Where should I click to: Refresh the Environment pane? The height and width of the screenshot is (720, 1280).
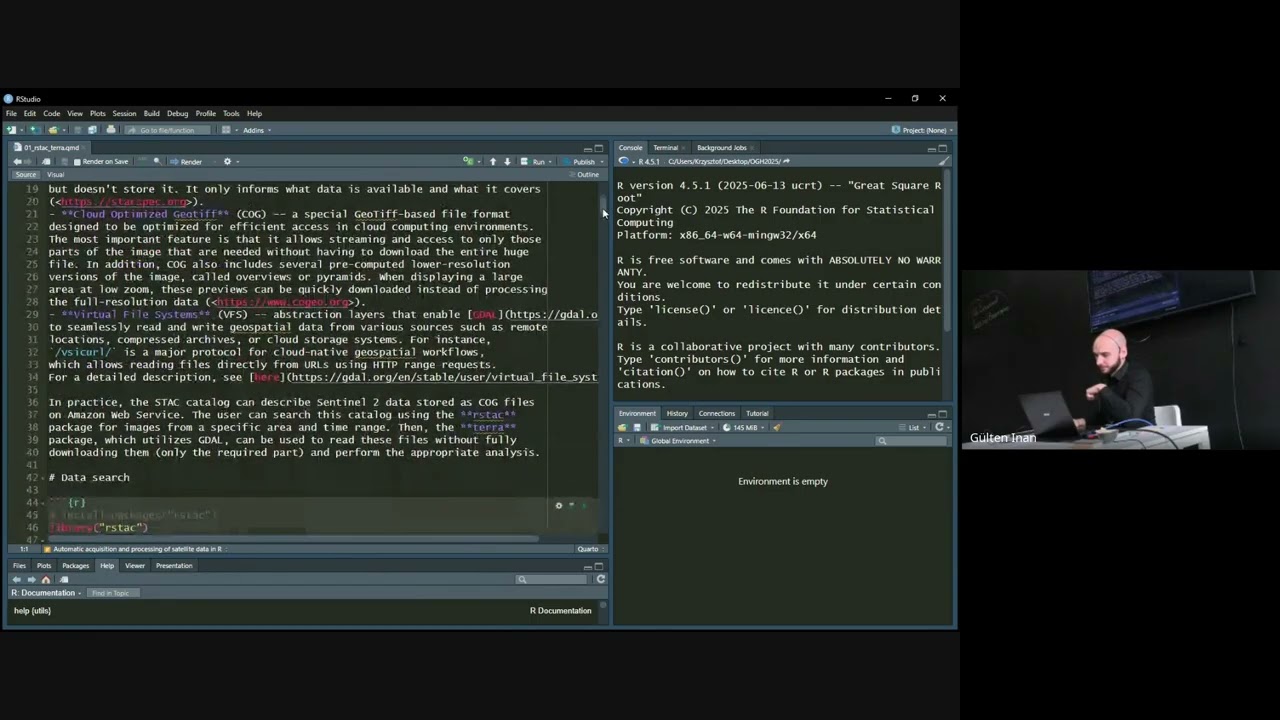pyautogui.click(x=939, y=427)
